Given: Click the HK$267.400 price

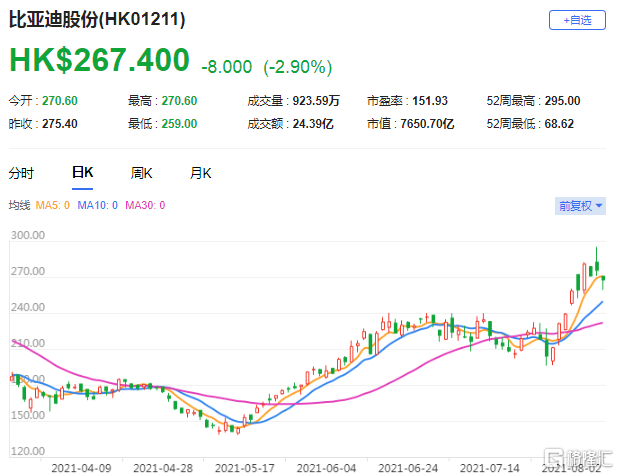Looking at the screenshot, I should tap(99, 60).
